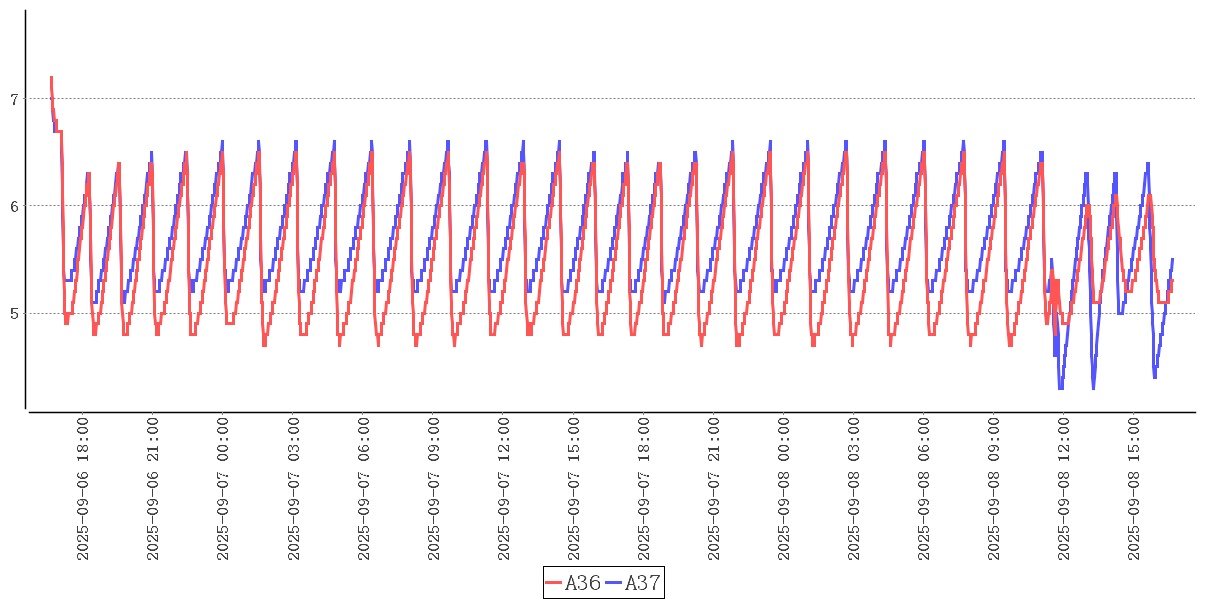The image size is (1207, 600).
Task: Click the 2025-09-07 12:00 axis label
Action: pos(503,490)
